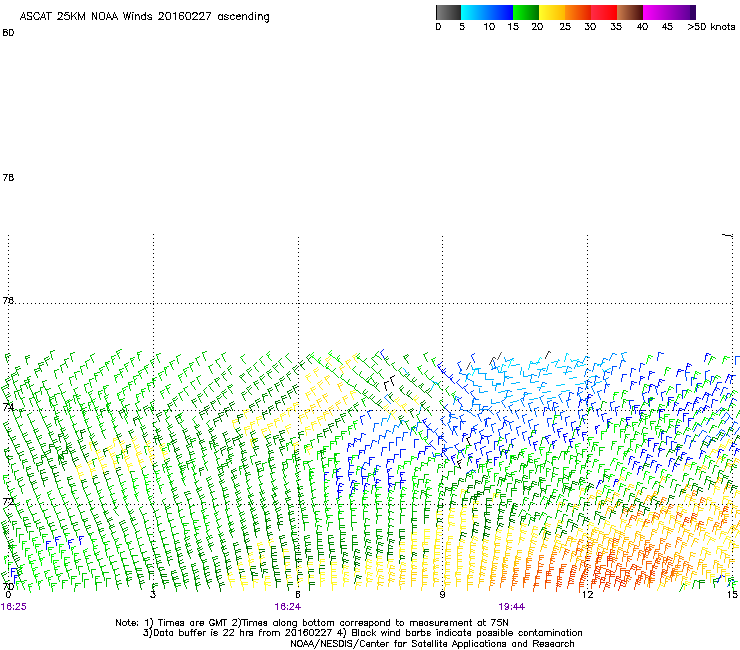The height and width of the screenshot is (650, 740).
Task: Select the brown 35-40 knots legend swatch
Action: [630, 12]
